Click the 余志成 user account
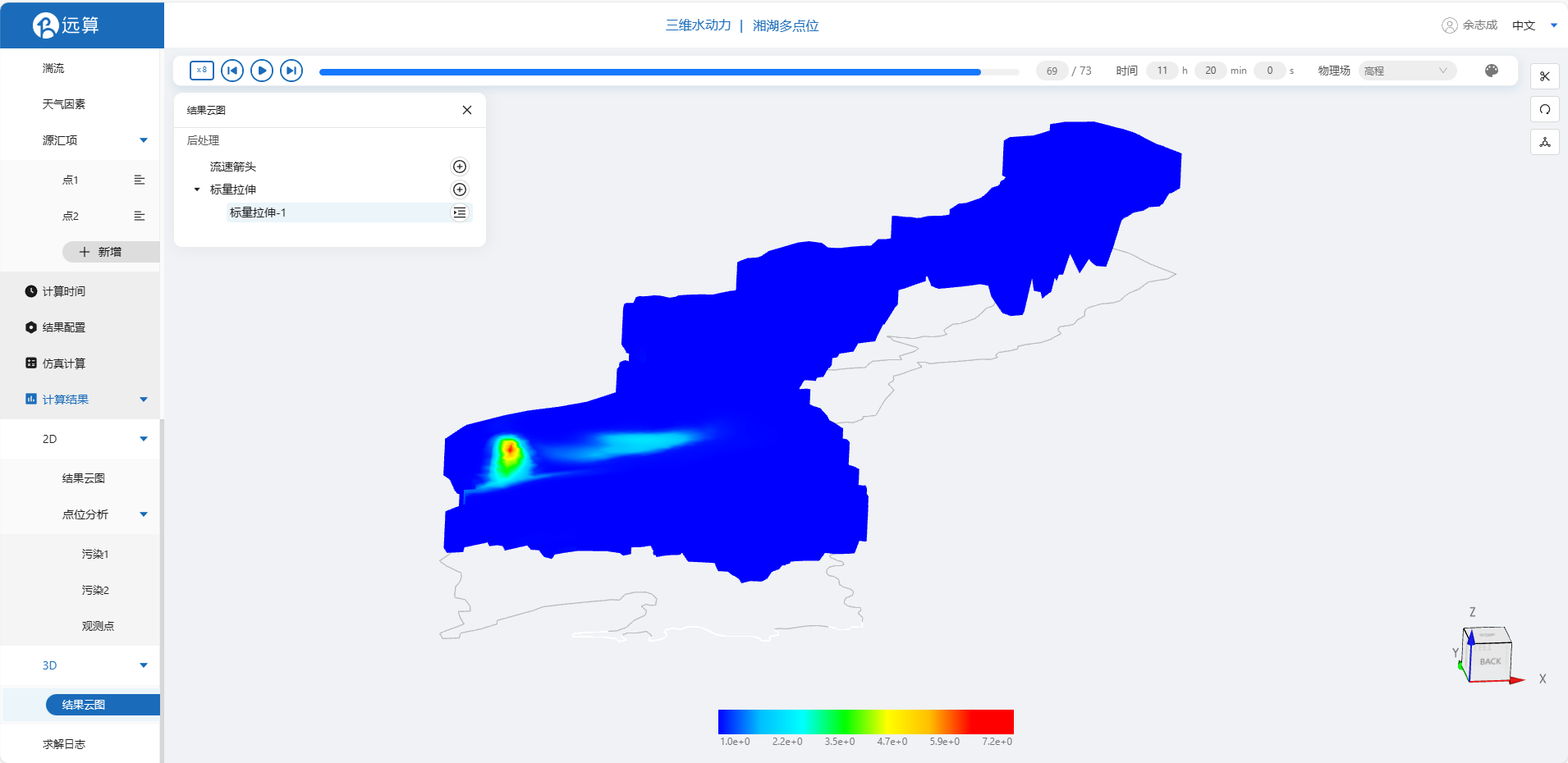The height and width of the screenshot is (763, 1568). pos(1479,25)
